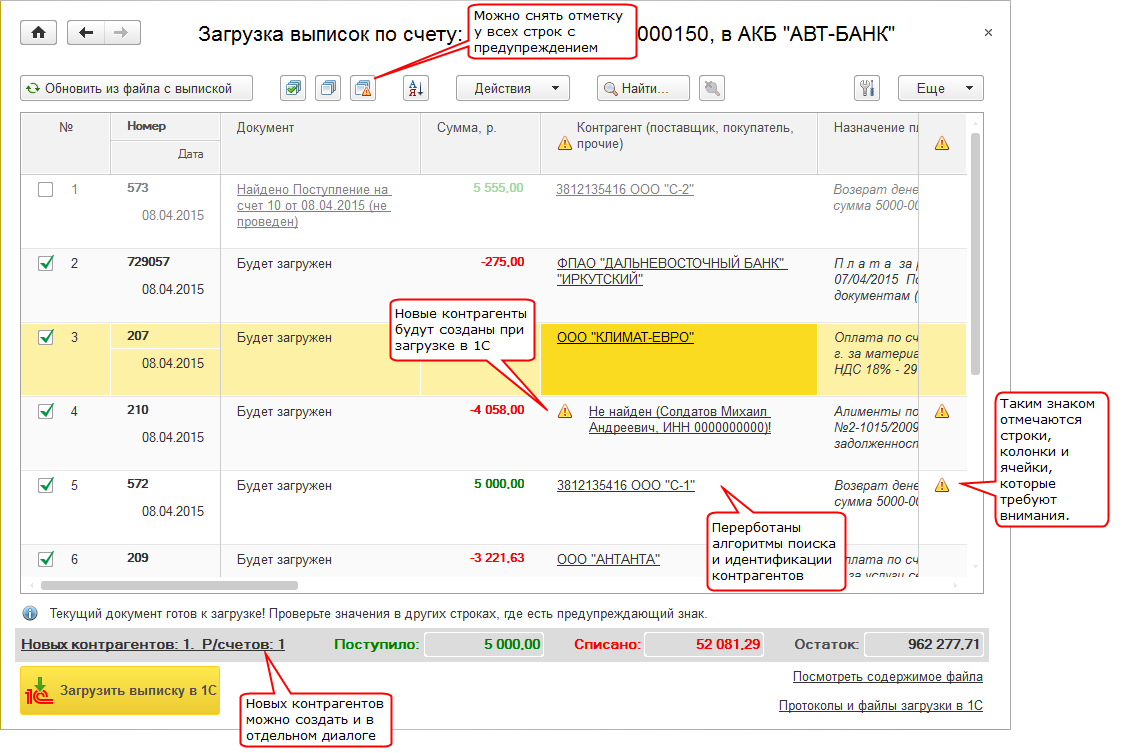
Task: Uncheck rows with warnings icon
Action: point(363,88)
